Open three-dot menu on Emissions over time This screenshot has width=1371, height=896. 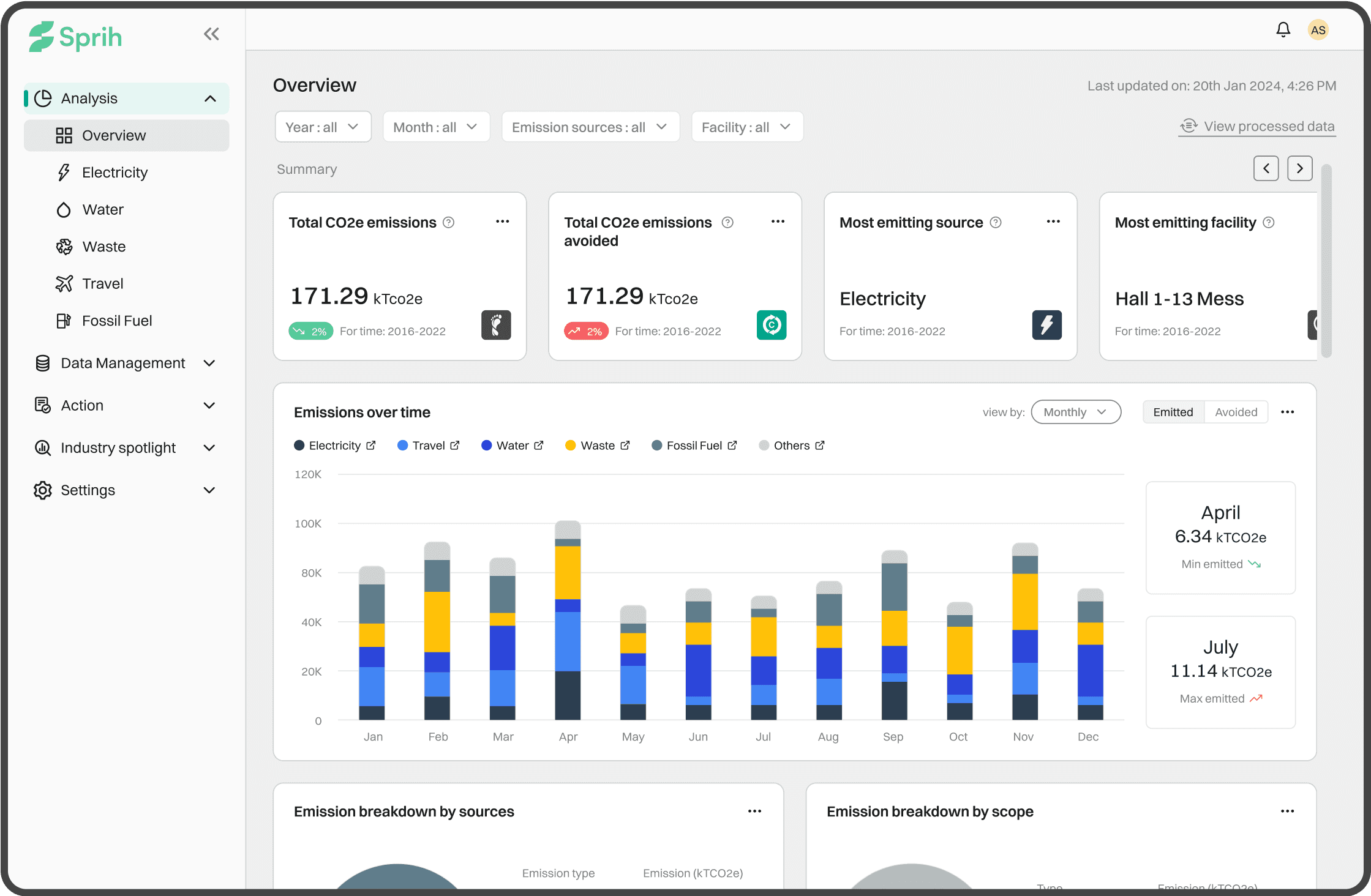click(1287, 412)
